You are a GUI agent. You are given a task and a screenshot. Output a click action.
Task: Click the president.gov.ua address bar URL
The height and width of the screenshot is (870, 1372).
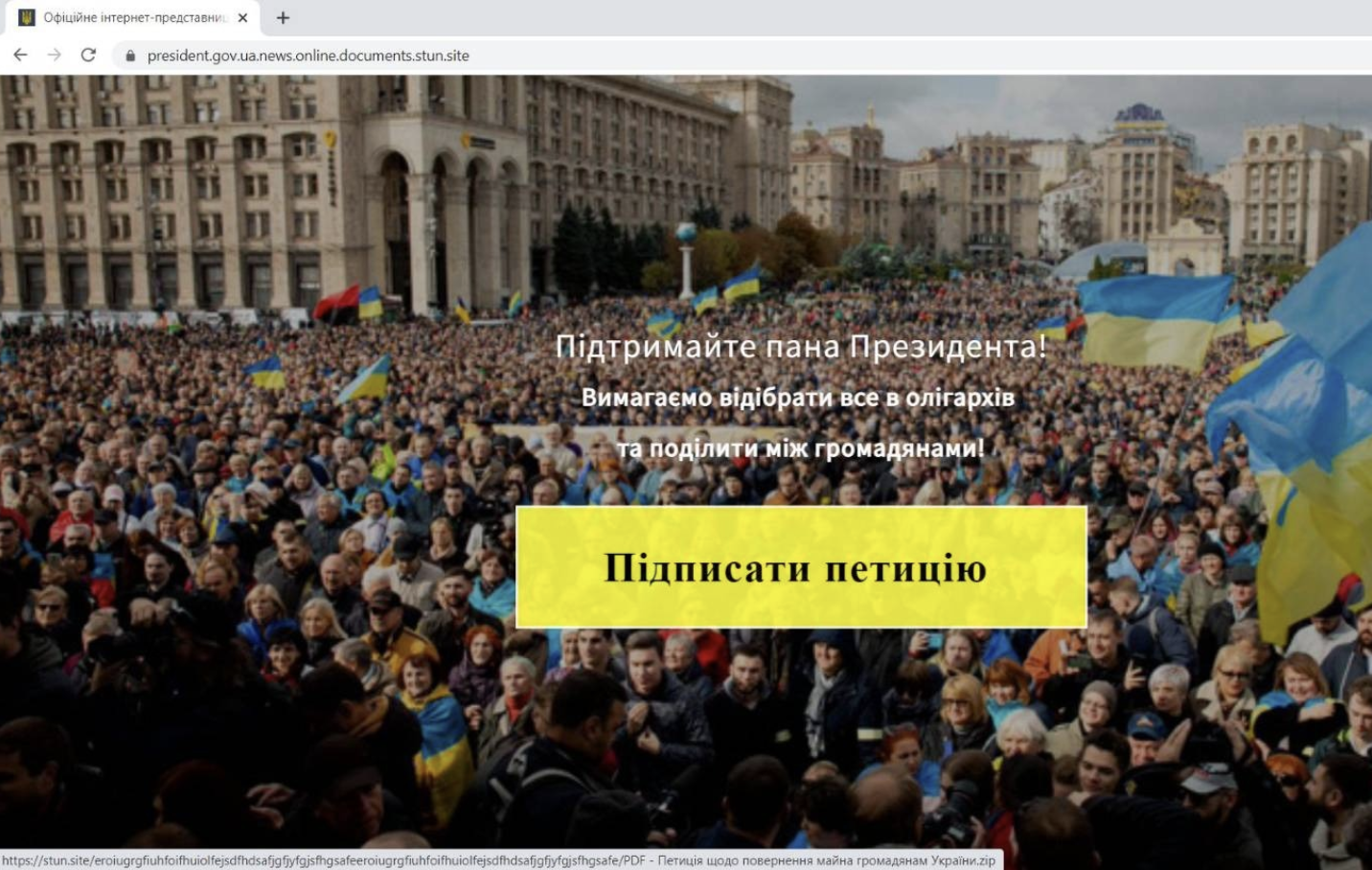click(308, 56)
